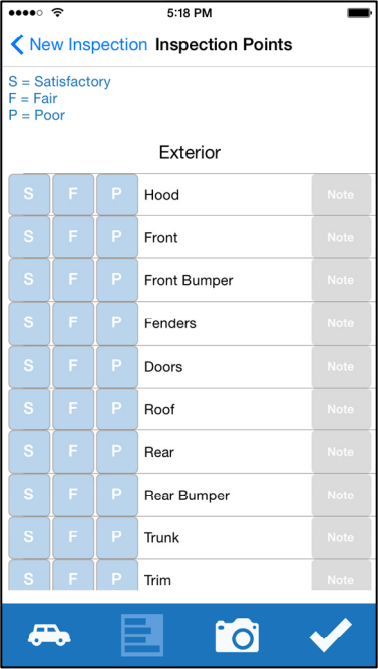Select the Front row label
This screenshot has width=378, height=669.
tap(160, 238)
